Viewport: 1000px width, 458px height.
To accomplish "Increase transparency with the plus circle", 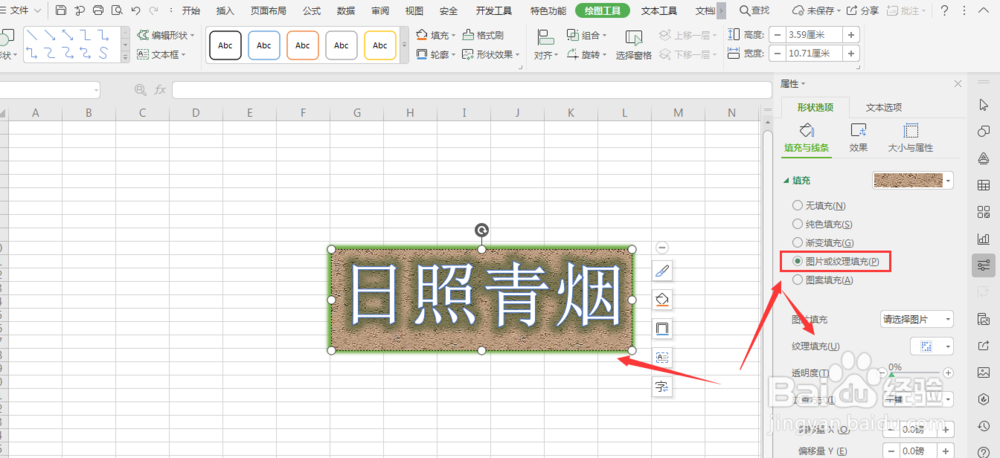I will coord(948,373).
